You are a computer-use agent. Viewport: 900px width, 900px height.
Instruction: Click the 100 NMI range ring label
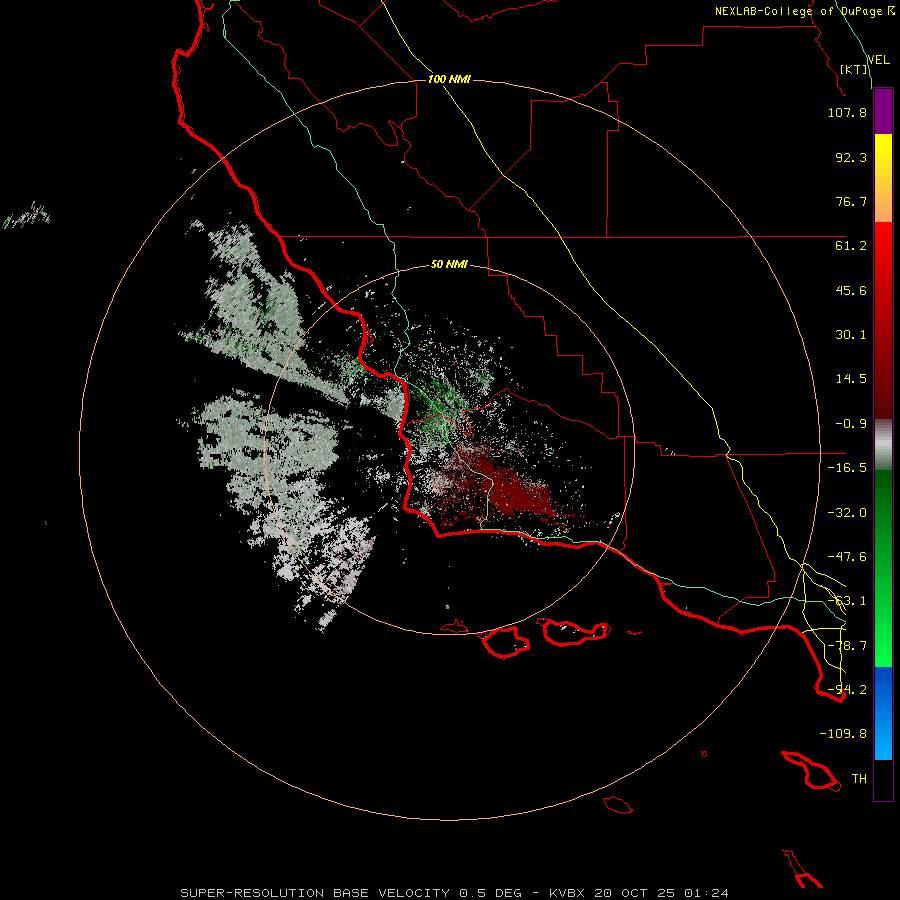[x=449, y=79]
